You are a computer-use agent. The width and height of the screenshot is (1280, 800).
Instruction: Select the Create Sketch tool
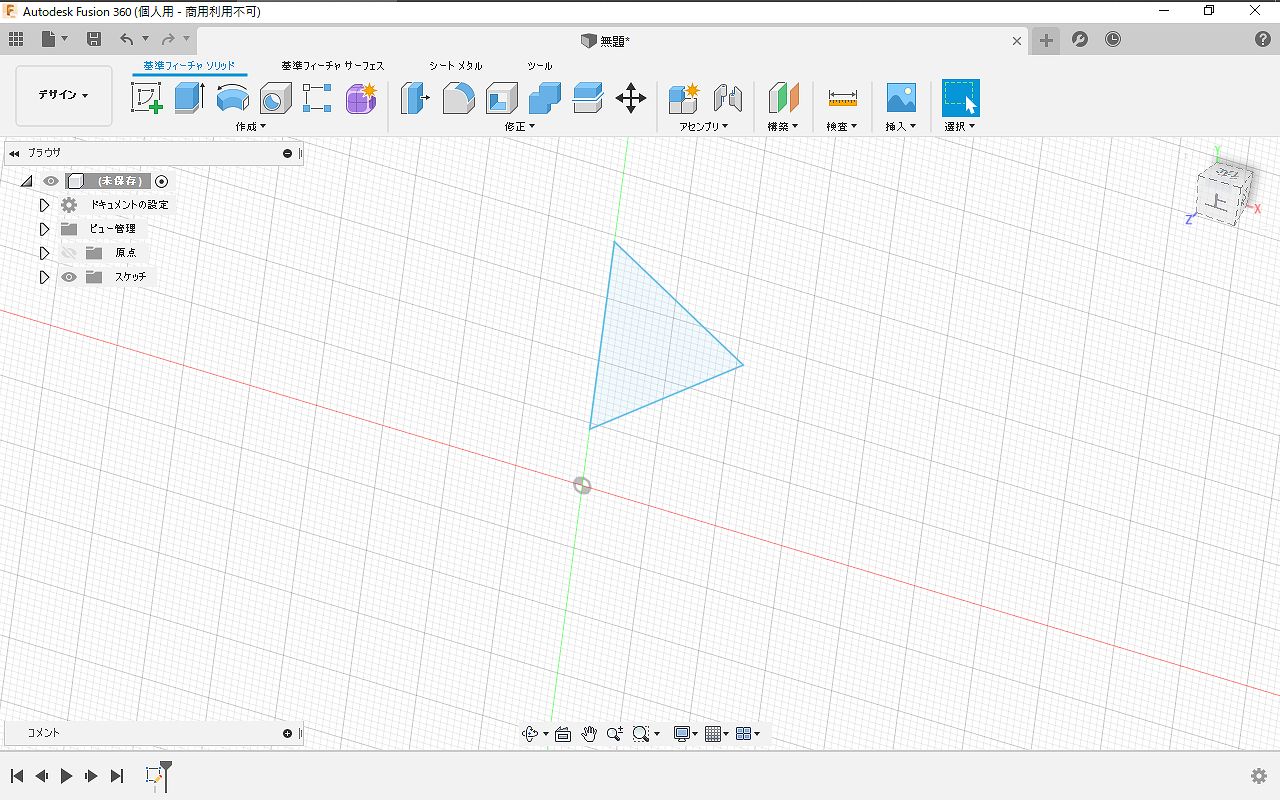[x=147, y=98]
